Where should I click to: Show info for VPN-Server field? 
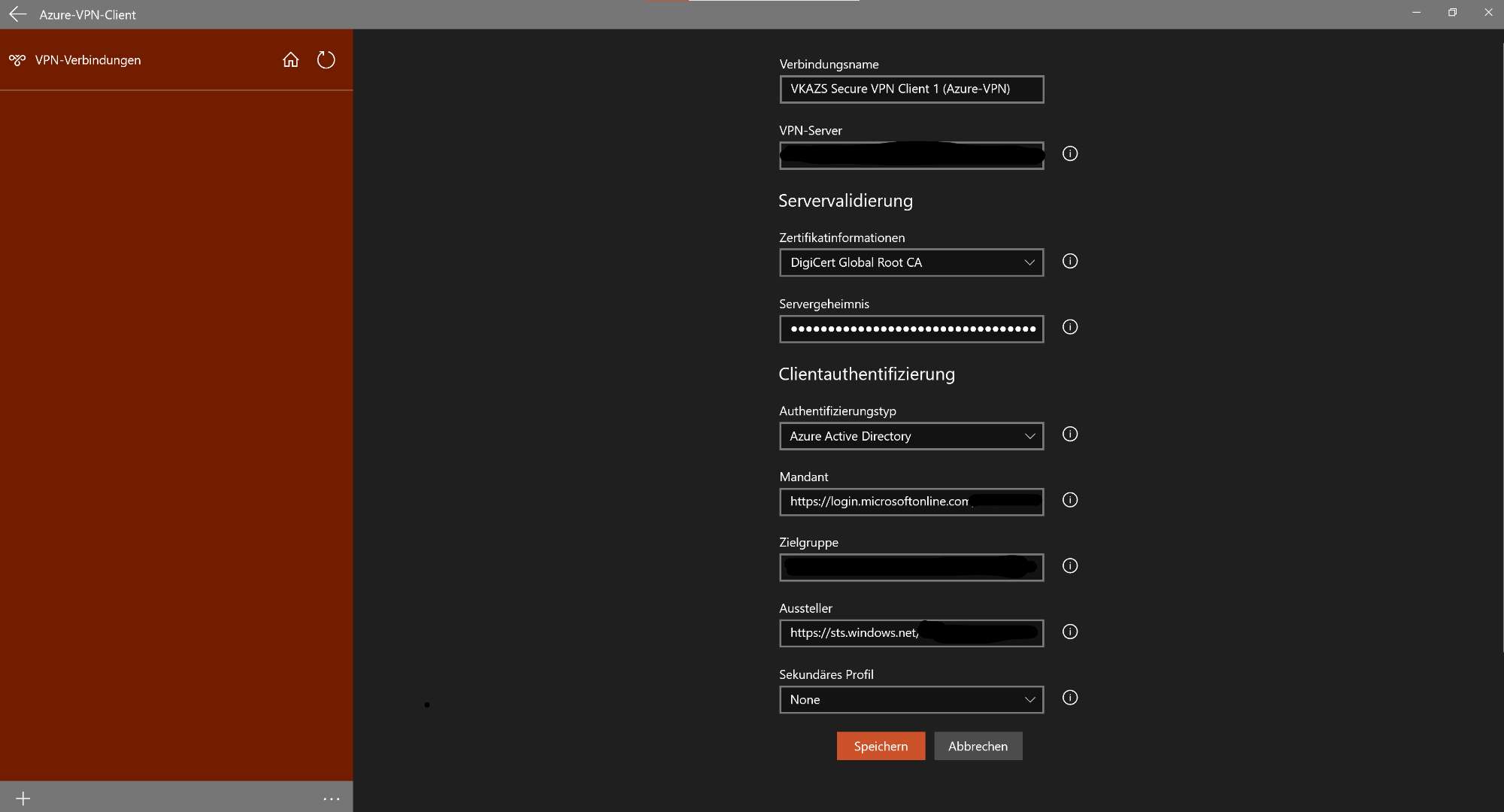(1070, 154)
